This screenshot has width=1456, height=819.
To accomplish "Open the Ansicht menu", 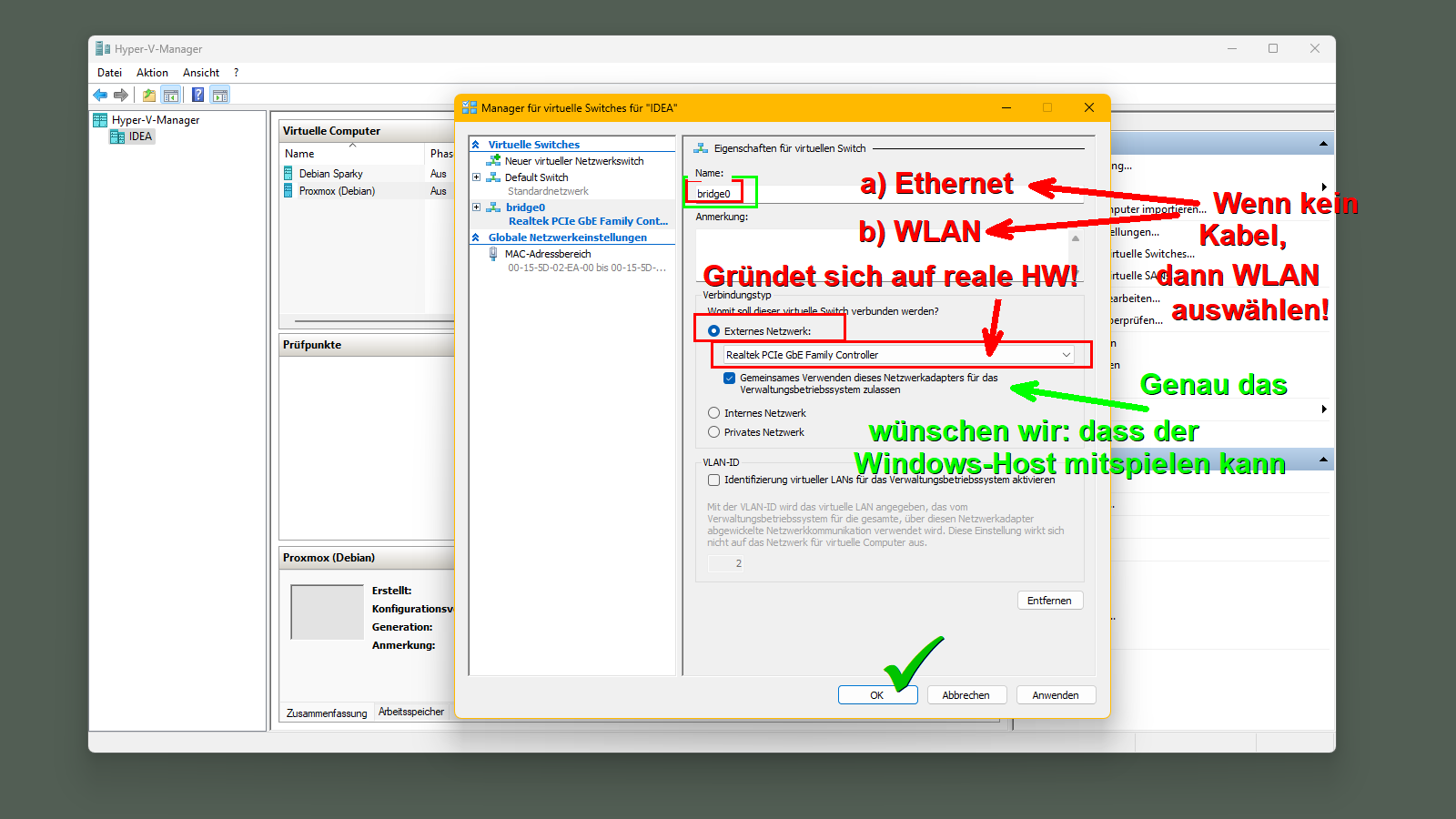I will coord(200,73).
